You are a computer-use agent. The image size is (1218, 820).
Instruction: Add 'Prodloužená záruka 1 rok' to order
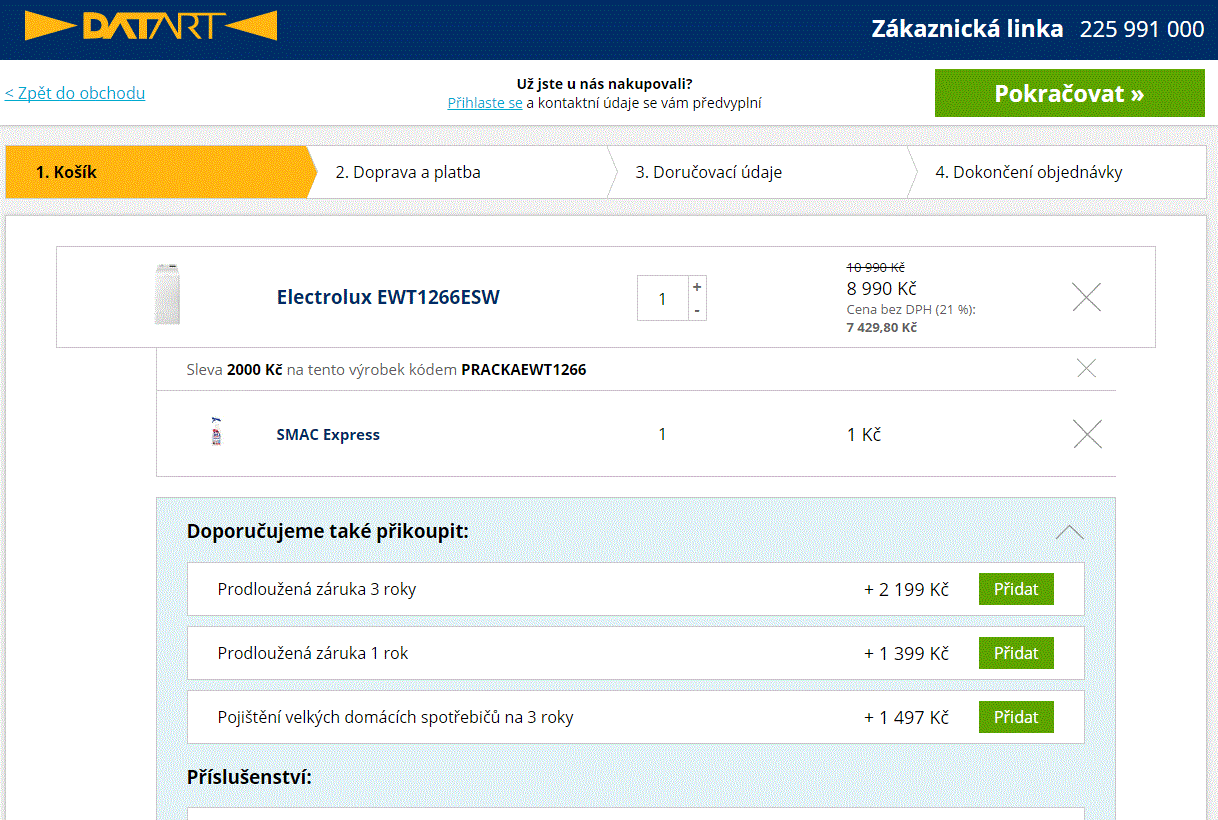[1016, 653]
